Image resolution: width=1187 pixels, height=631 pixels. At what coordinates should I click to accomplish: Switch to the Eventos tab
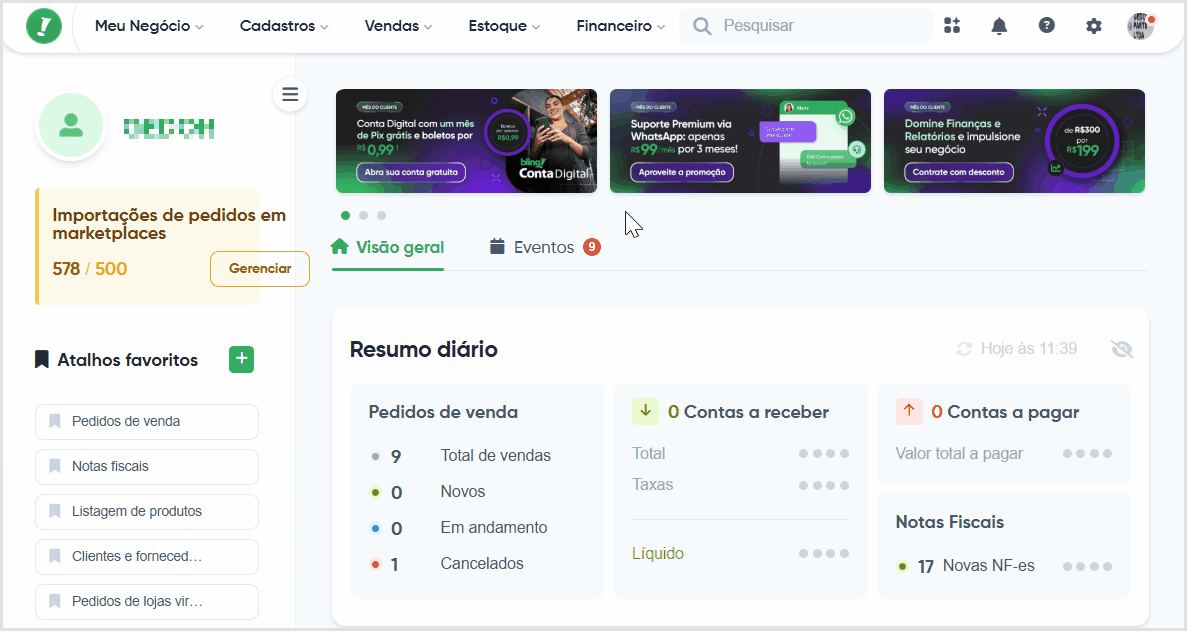pos(545,247)
